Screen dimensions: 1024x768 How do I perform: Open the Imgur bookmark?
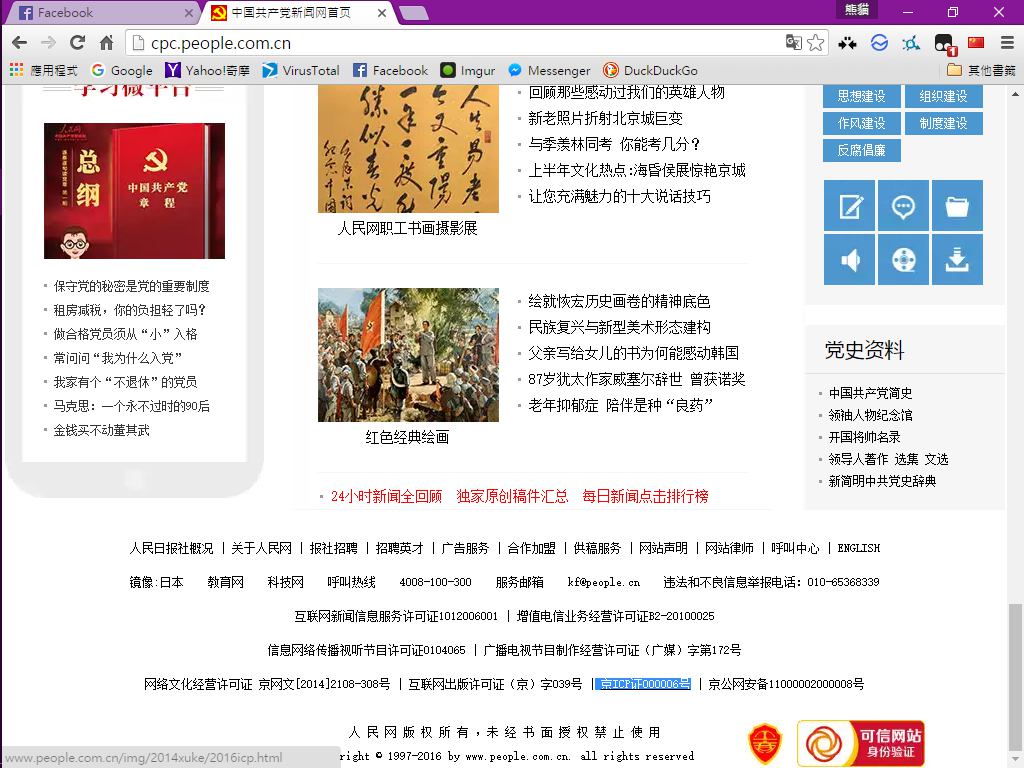pyautogui.click(x=468, y=70)
